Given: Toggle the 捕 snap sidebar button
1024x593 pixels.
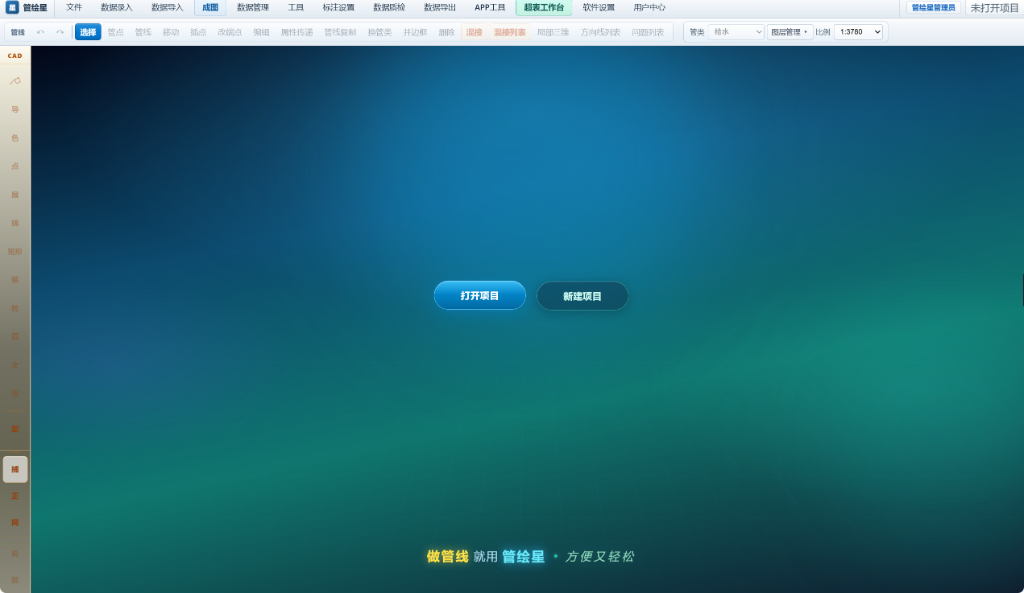Looking at the screenshot, I should (15, 470).
